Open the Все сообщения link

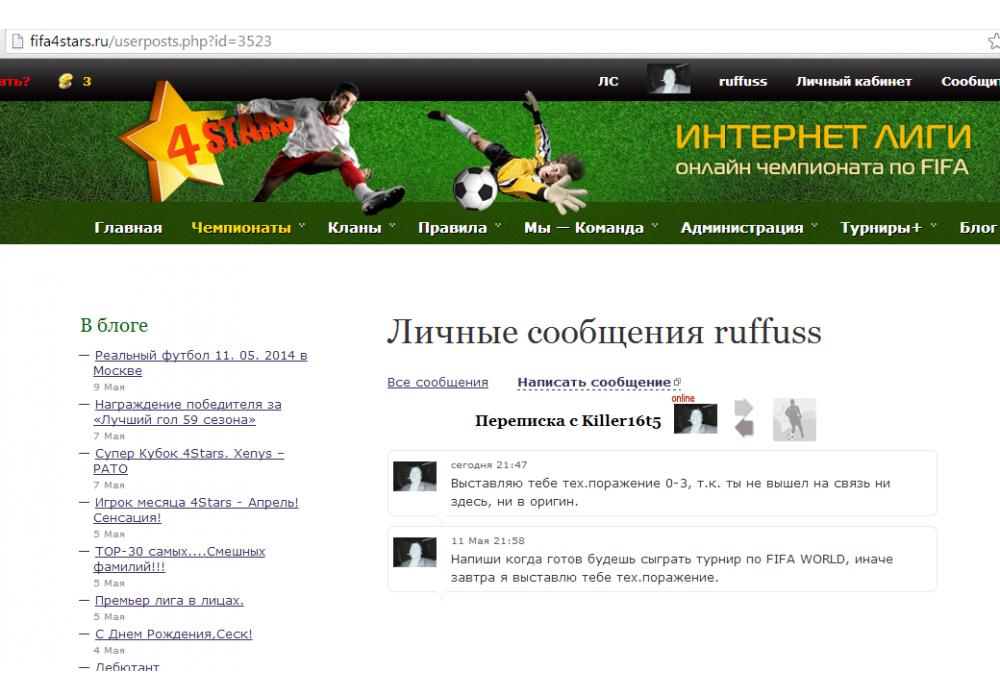pos(437,382)
